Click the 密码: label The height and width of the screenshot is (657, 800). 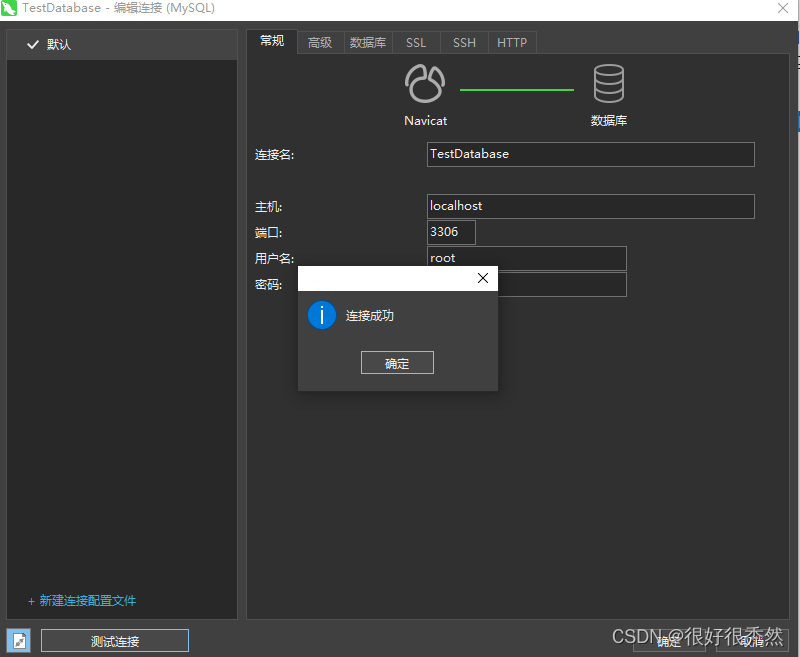tap(268, 285)
